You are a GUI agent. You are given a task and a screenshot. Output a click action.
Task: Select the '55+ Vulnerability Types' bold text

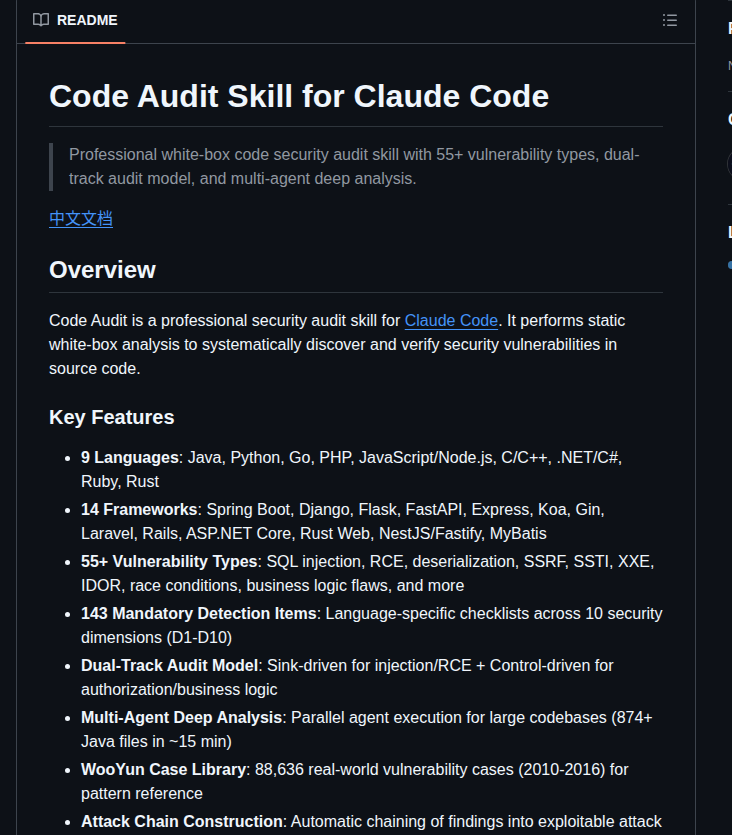coord(169,561)
